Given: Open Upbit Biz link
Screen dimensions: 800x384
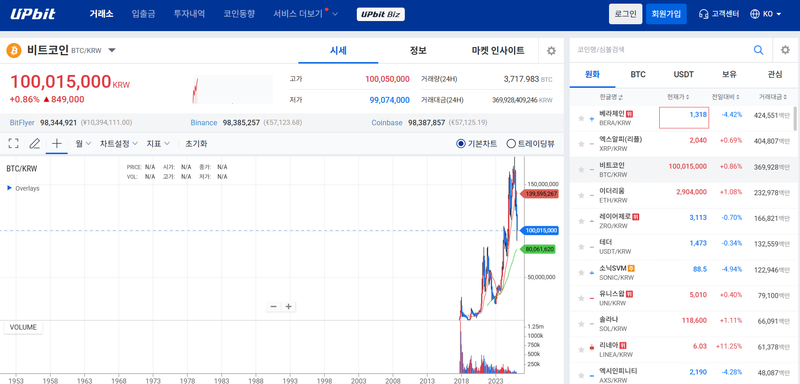Looking at the screenshot, I should point(381,14).
